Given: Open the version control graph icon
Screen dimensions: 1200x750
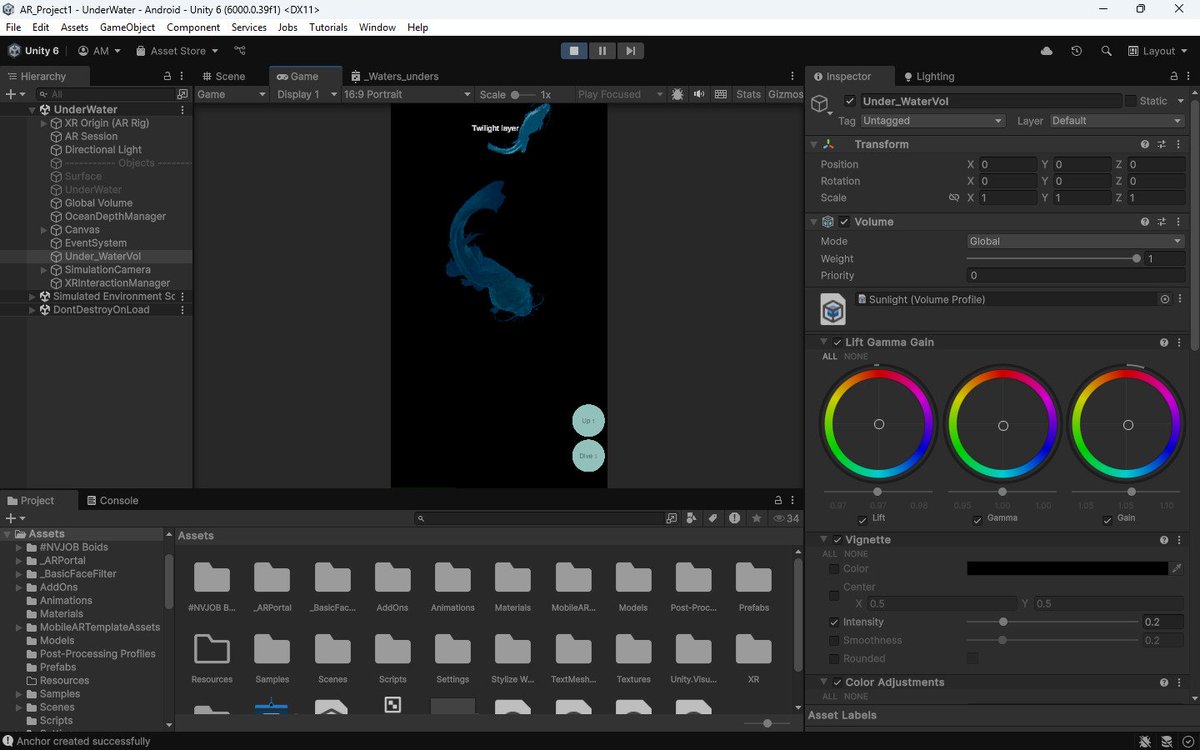Looking at the screenshot, I should pyautogui.click(x=240, y=51).
